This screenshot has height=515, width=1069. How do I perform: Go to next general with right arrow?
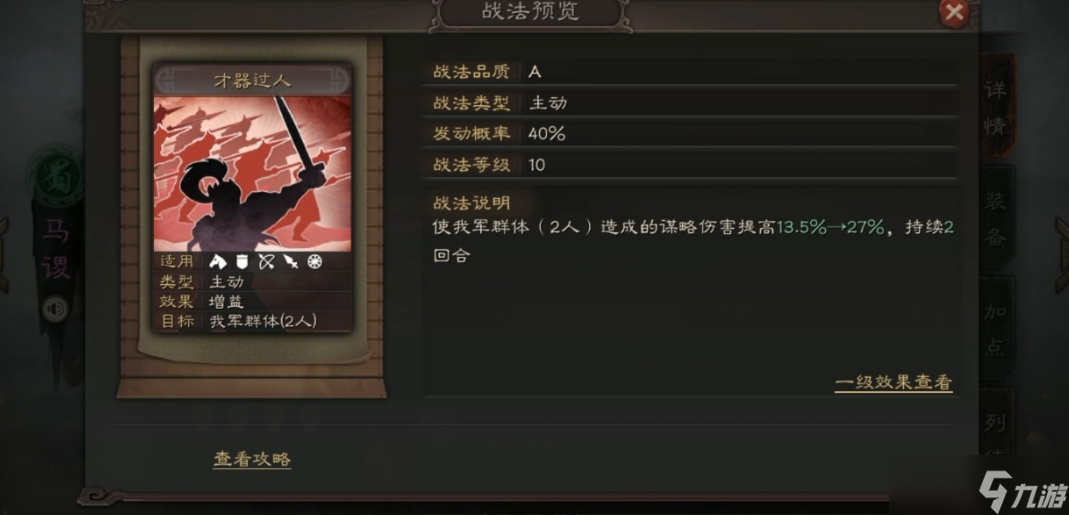pyautogui.click(x=1062, y=255)
